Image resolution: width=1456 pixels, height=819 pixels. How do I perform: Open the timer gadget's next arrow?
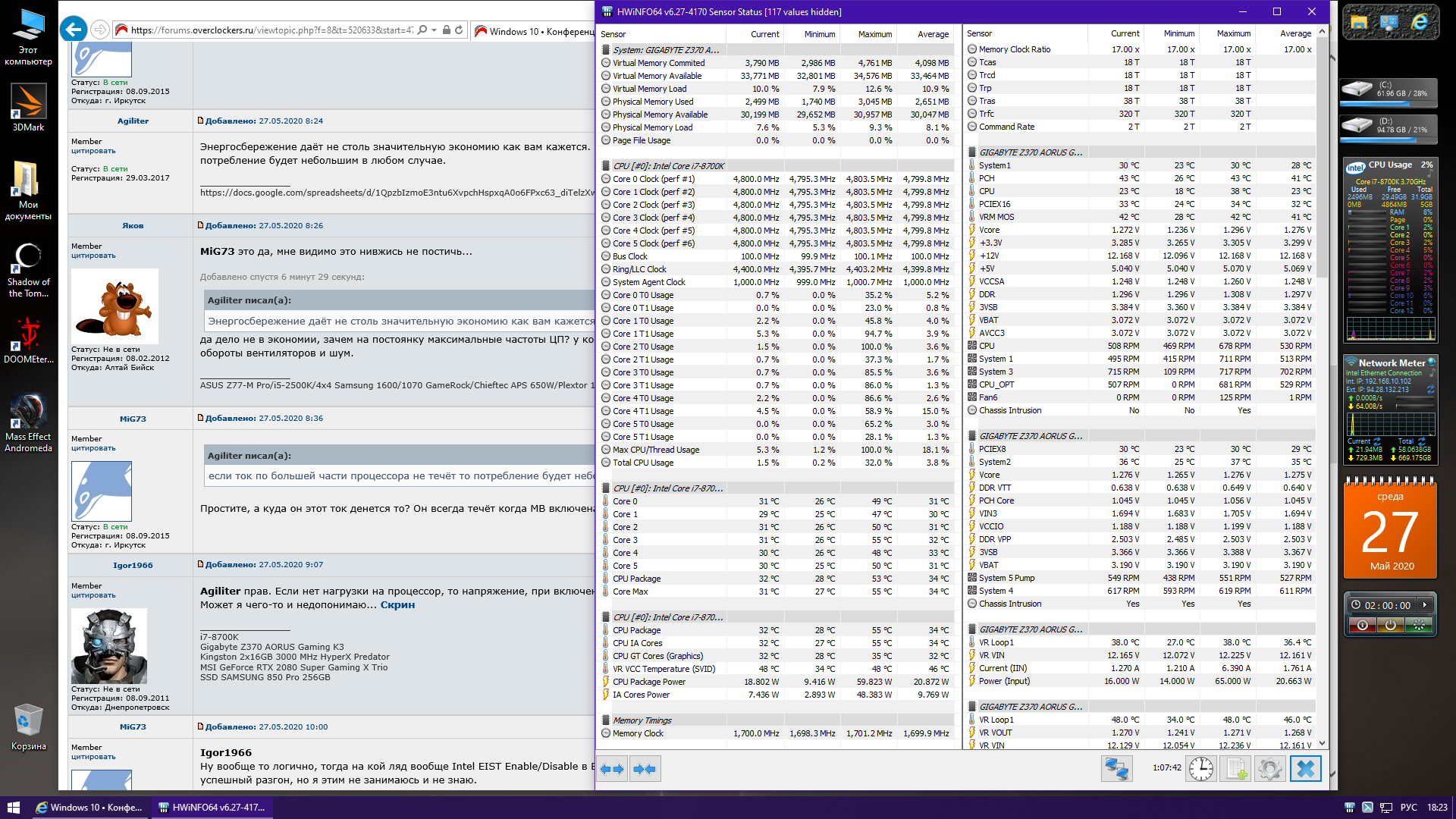[1425, 604]
